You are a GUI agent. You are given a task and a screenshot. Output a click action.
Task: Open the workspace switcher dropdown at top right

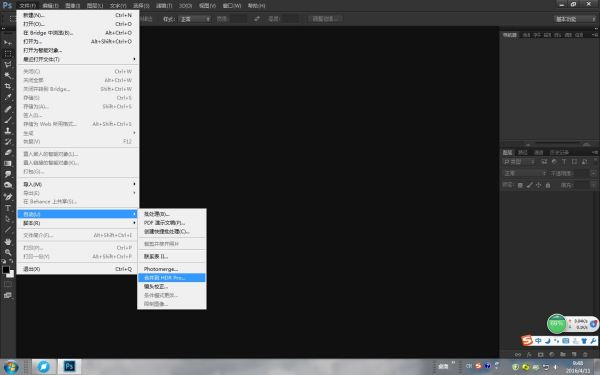click(575, 19)
